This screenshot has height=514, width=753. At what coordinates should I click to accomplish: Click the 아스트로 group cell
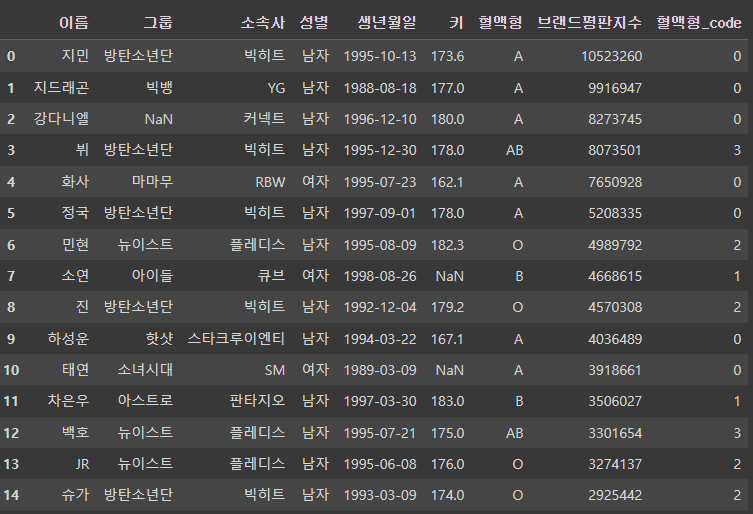pyautogui.click(x=145, y=401)
